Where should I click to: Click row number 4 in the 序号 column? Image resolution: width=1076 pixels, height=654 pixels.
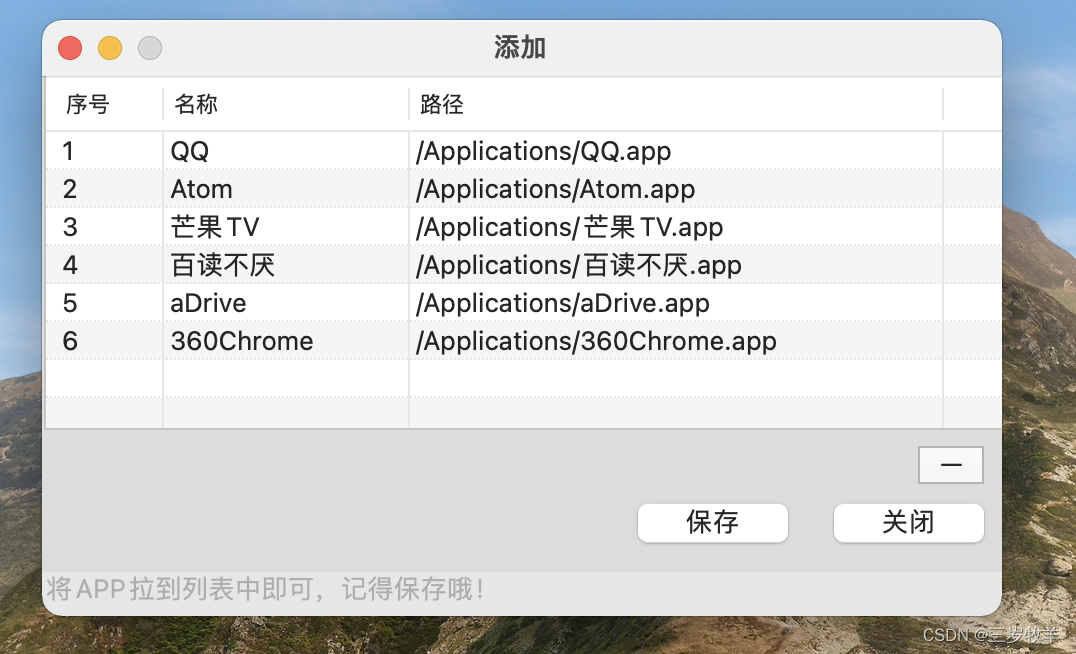70,265
